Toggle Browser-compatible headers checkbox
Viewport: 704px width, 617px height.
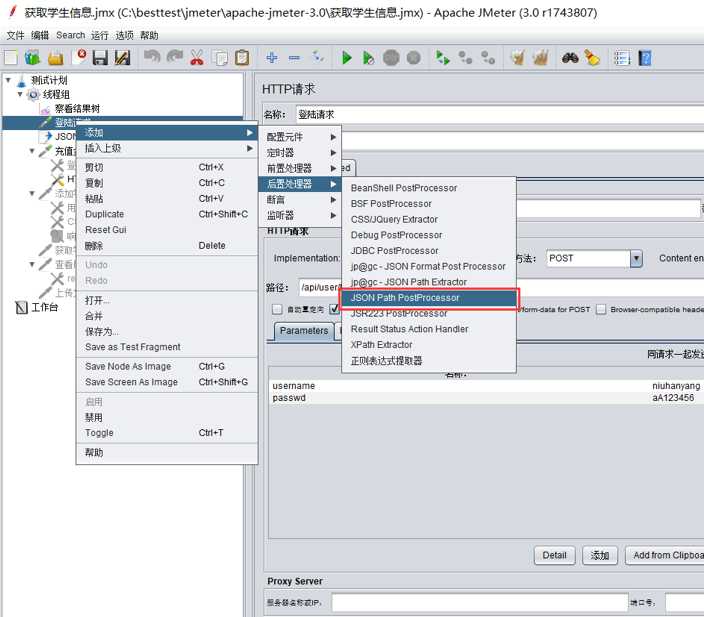tap(601, 309)
